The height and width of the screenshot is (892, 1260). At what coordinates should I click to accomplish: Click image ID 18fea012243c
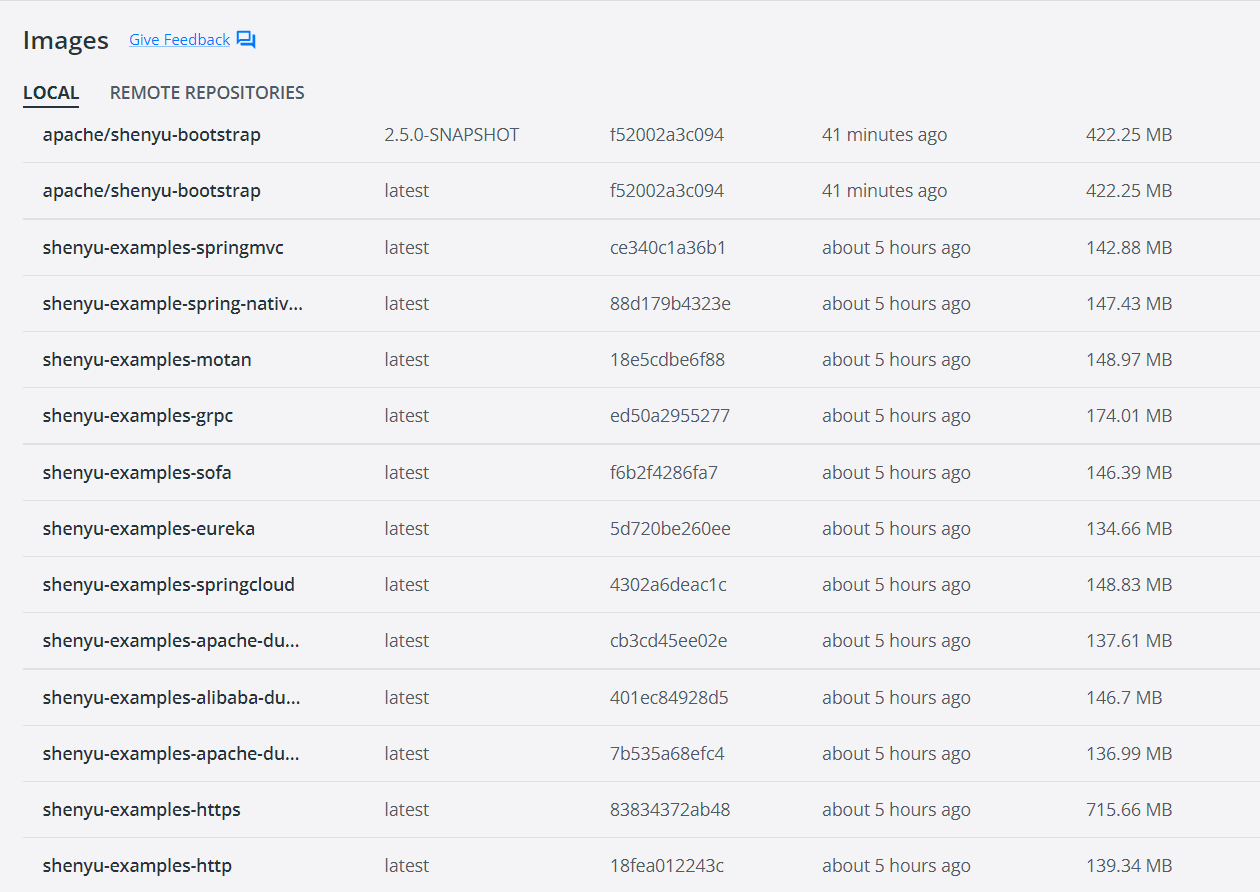point(667,866)
